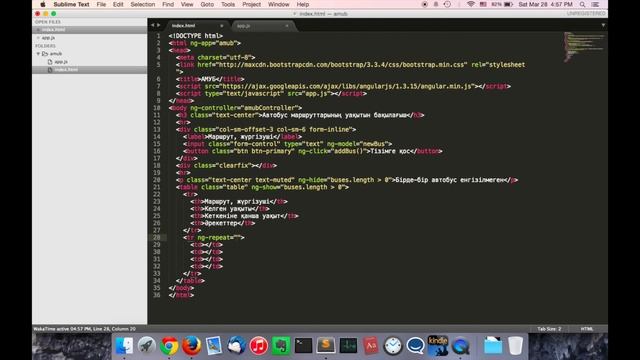This screenshot has width=640, height=360.
Task: Click the date and time in menu bar
Action: point(545,4)
